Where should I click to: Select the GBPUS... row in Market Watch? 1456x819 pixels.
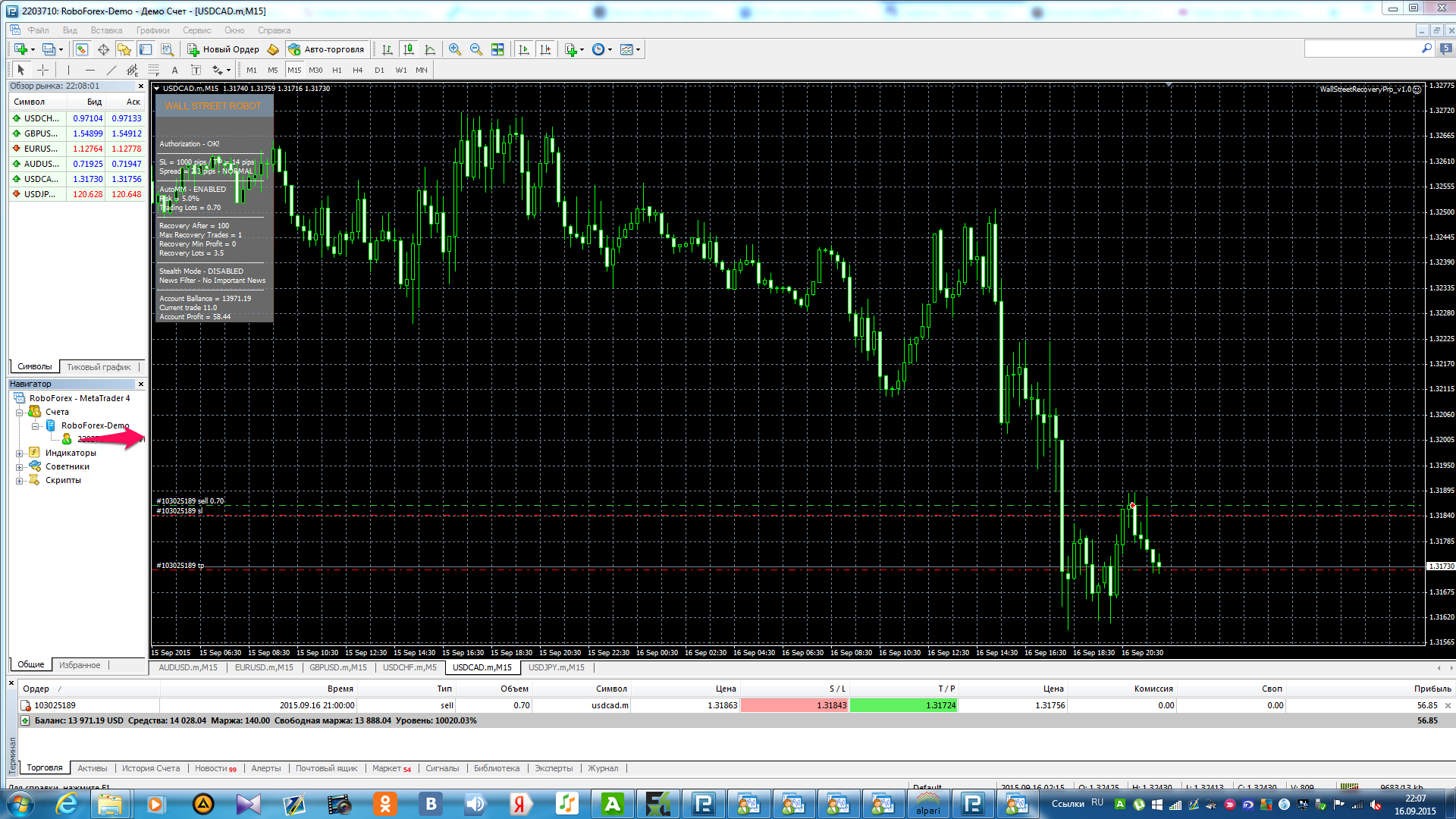pyautogui.click(x=77, y=133)
